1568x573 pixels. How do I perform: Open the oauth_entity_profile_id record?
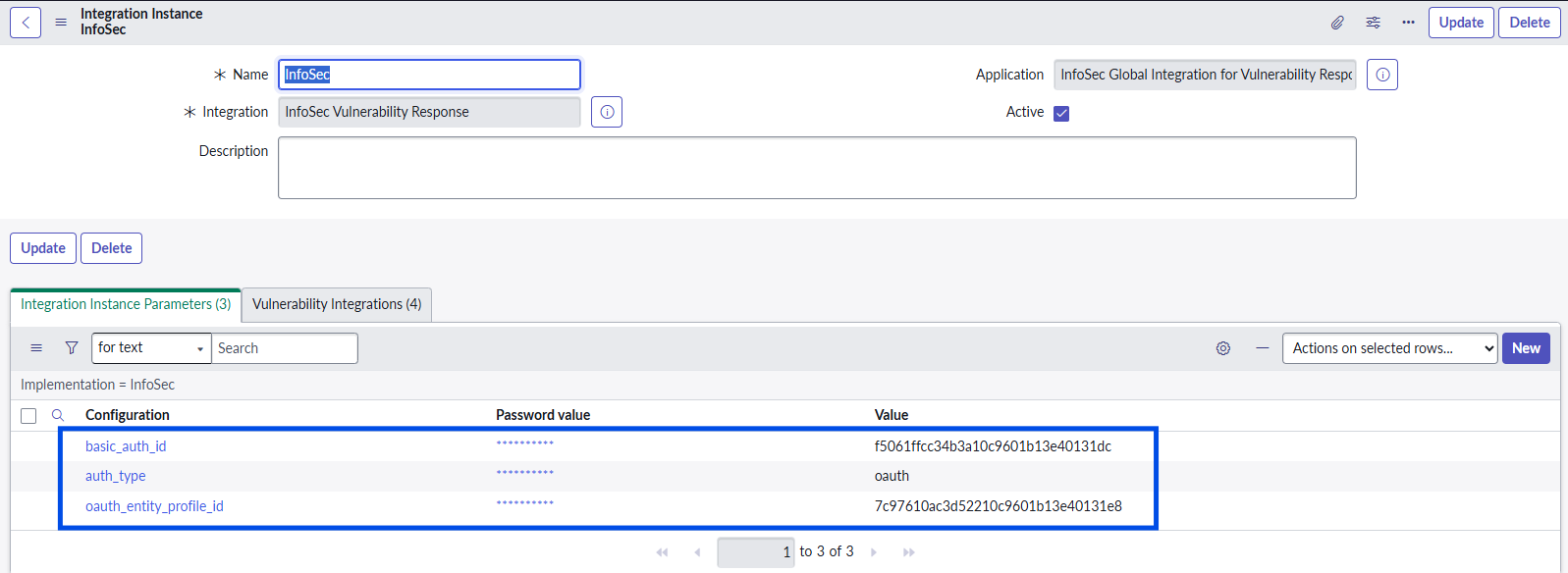154,506
